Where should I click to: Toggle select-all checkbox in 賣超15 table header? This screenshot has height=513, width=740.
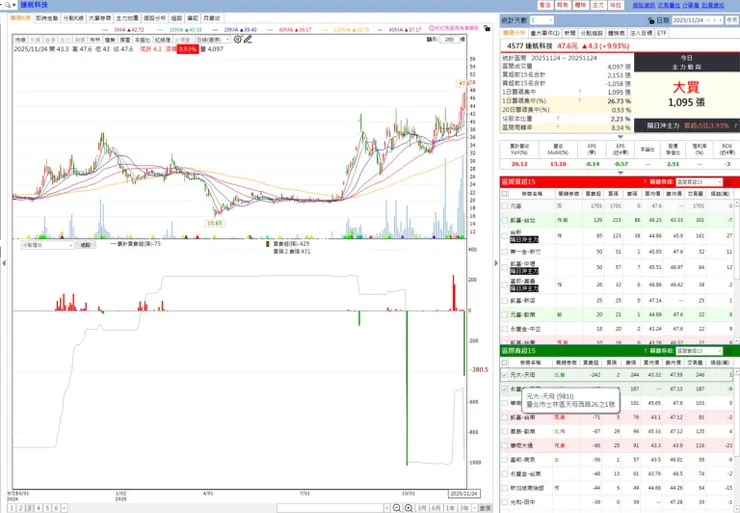click(x=505, y=362)
